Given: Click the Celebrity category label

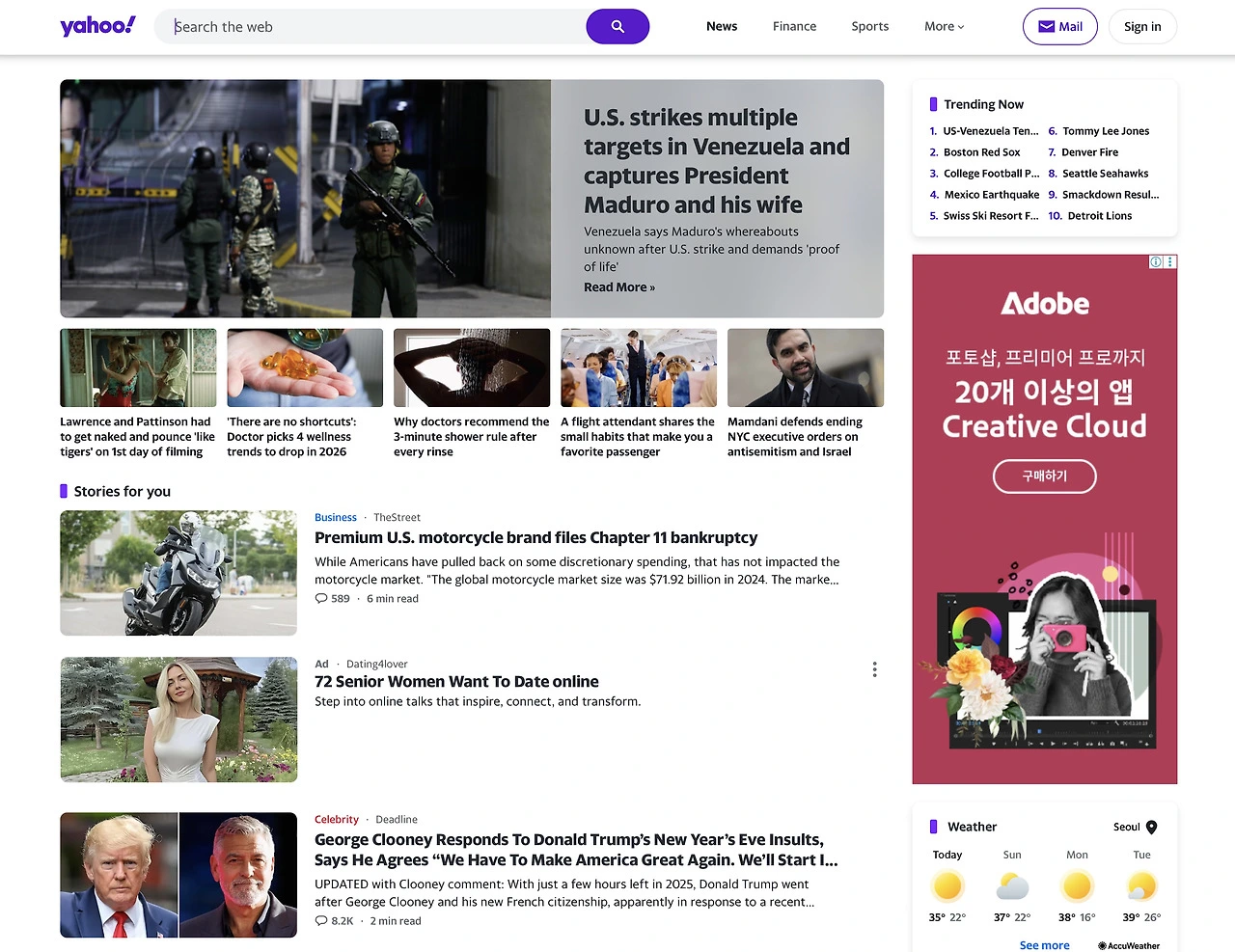Looking at the screenshot, I should tap(337, 820).
